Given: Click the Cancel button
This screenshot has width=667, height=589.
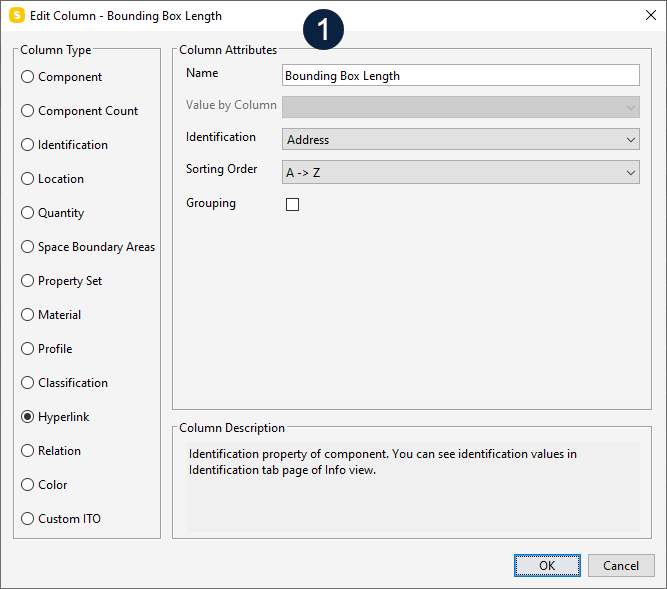Looking at the screenshot, I should 621,566.
